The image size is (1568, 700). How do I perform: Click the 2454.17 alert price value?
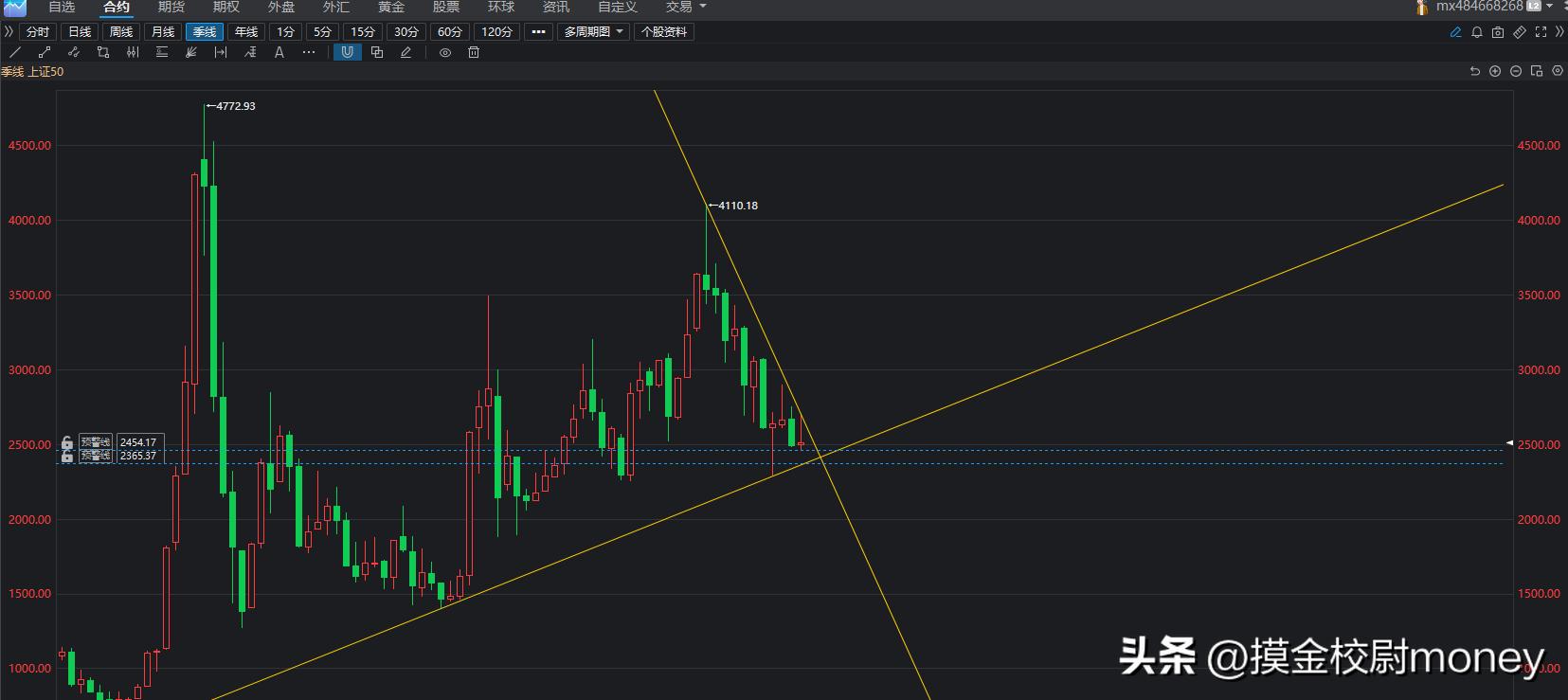[x=138, y=442]
